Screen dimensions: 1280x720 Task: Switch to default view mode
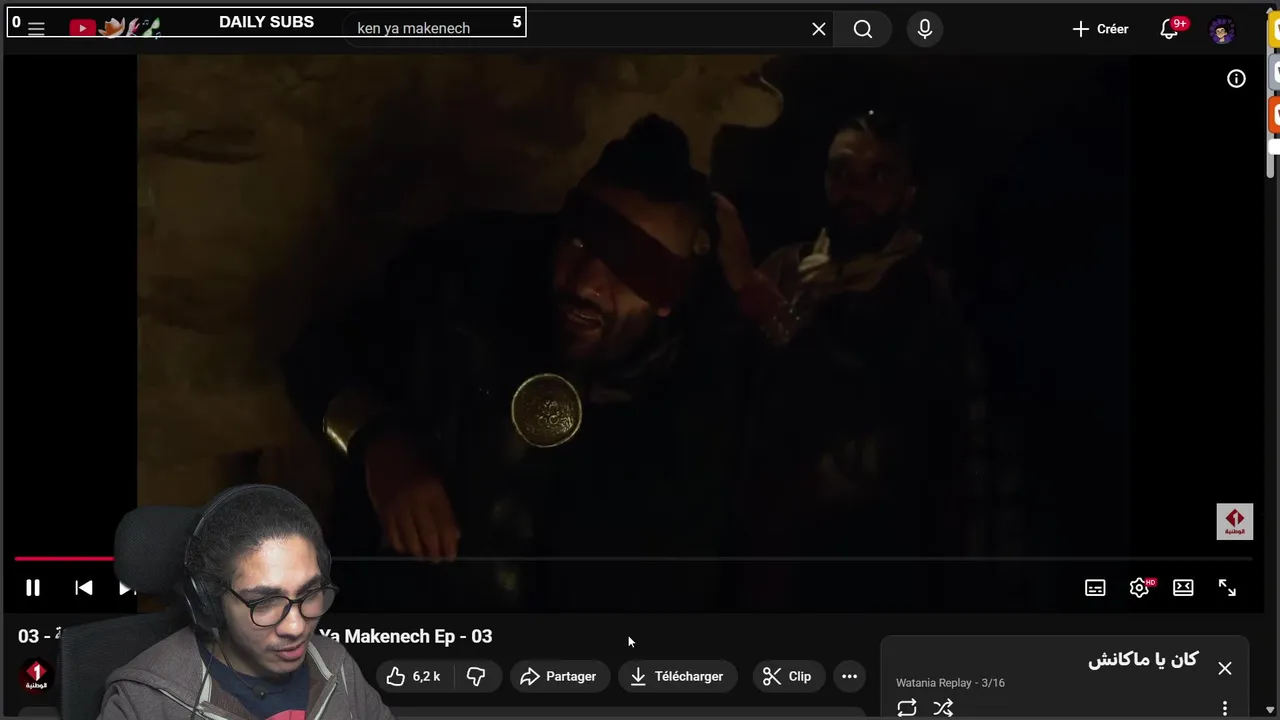coord(1183,588)
